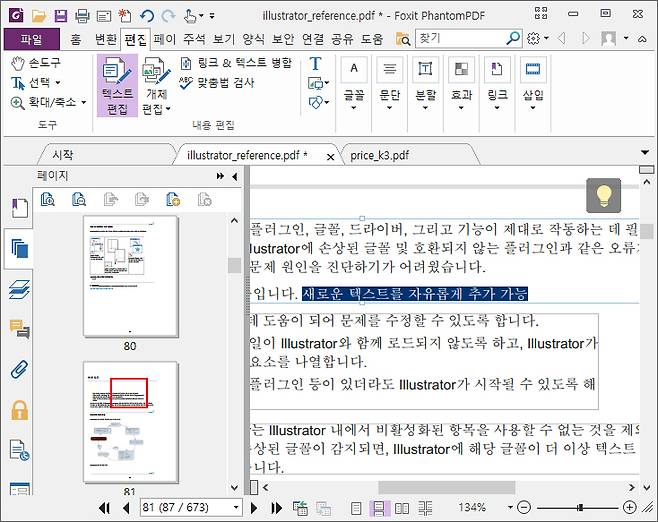Click the folder search icon beside 찾기
Screen dimensions: 658x522
(x=403, y=39)
